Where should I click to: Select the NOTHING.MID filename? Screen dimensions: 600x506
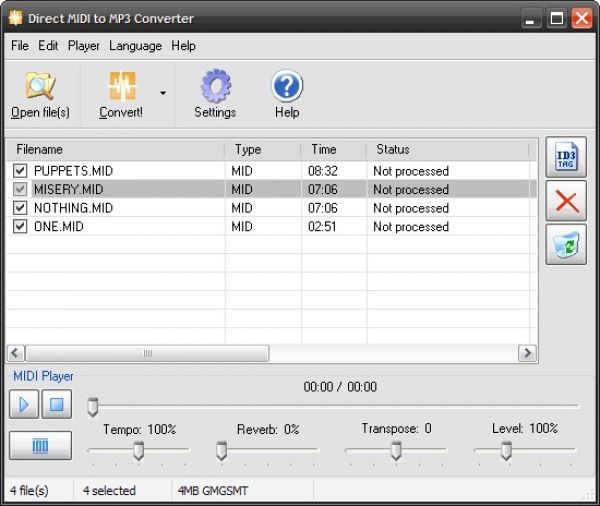[x=73, y=208]
